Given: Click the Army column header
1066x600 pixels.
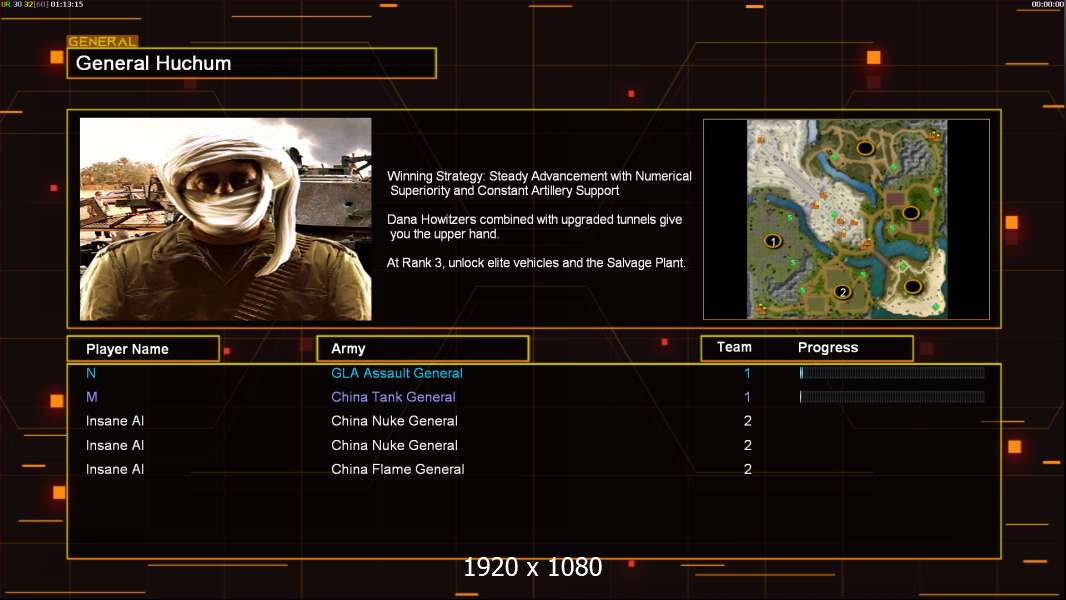Looking at the screenshot, I should click(x=423, y=349).
